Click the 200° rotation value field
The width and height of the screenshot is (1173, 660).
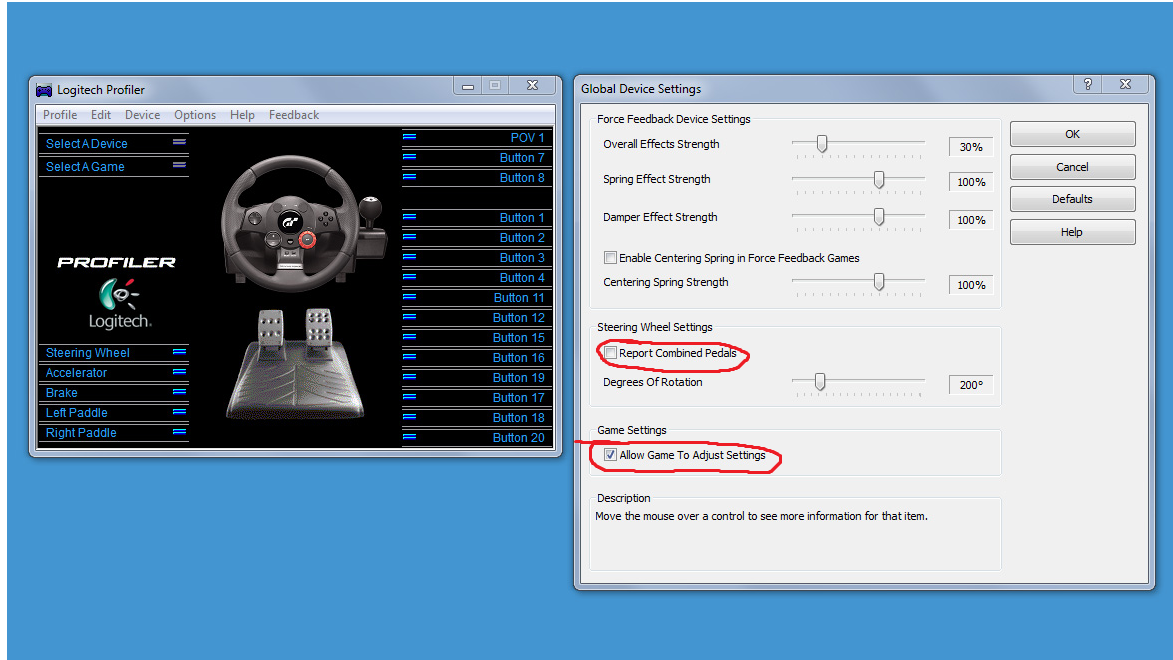tap(971, 385)
